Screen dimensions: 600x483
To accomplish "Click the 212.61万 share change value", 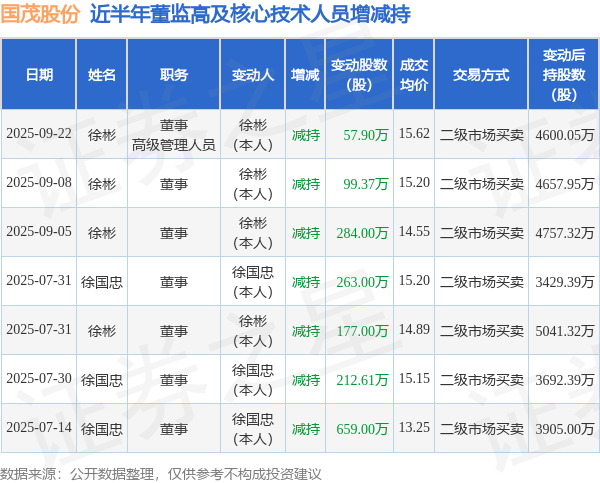I will coord(362,380).
